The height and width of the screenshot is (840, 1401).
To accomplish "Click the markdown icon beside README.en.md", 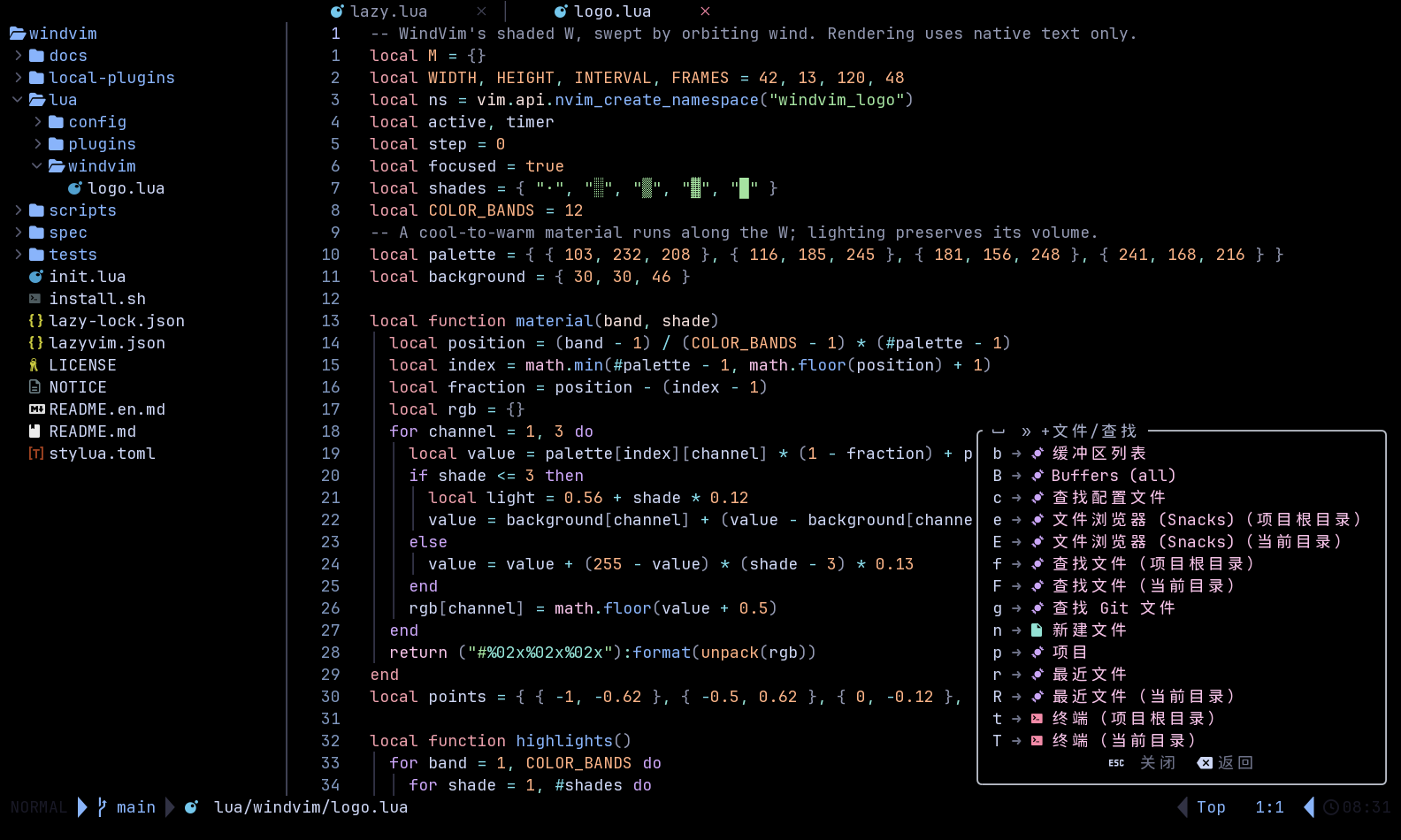I will pyautogui.click(x=36, y=409).
